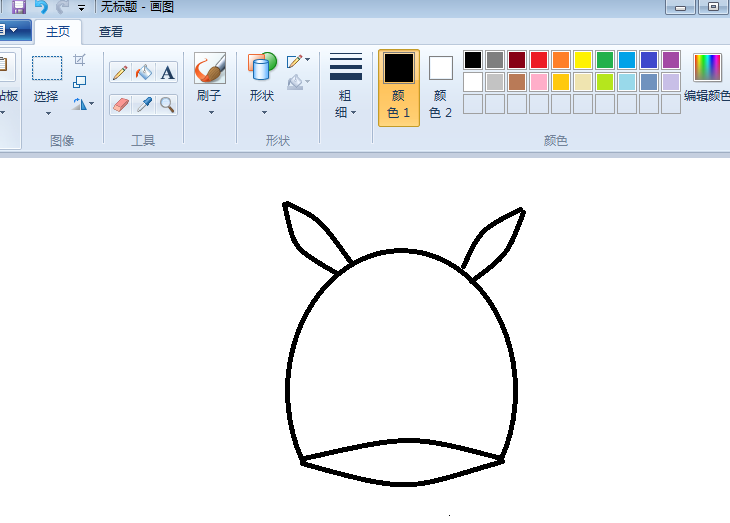Pick the black color swatch
Viewport: 730px width, 523px height.
pyautogui.click(x=473, y=60)
